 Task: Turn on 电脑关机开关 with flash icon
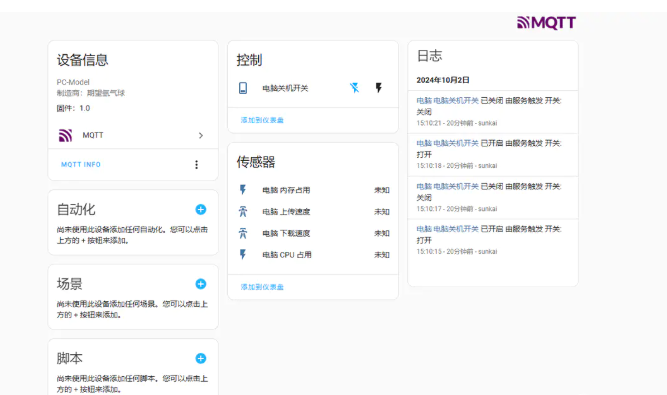click(379, 88)
